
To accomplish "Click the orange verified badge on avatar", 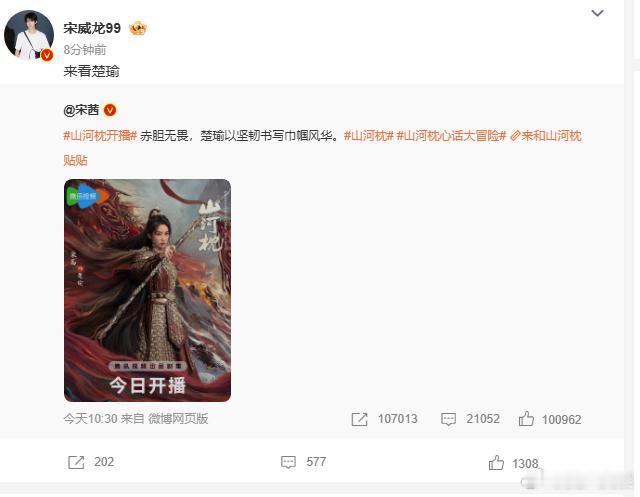I will (47, 55).
